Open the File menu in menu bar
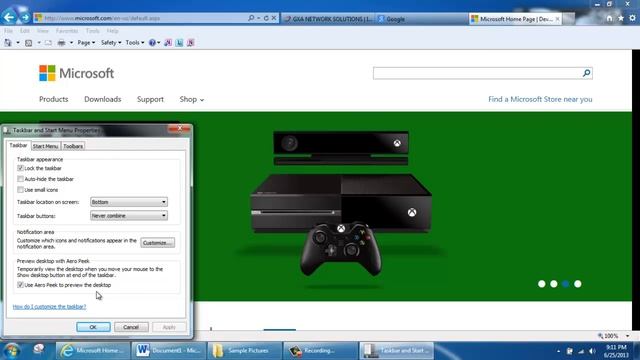 click(8, 31)
